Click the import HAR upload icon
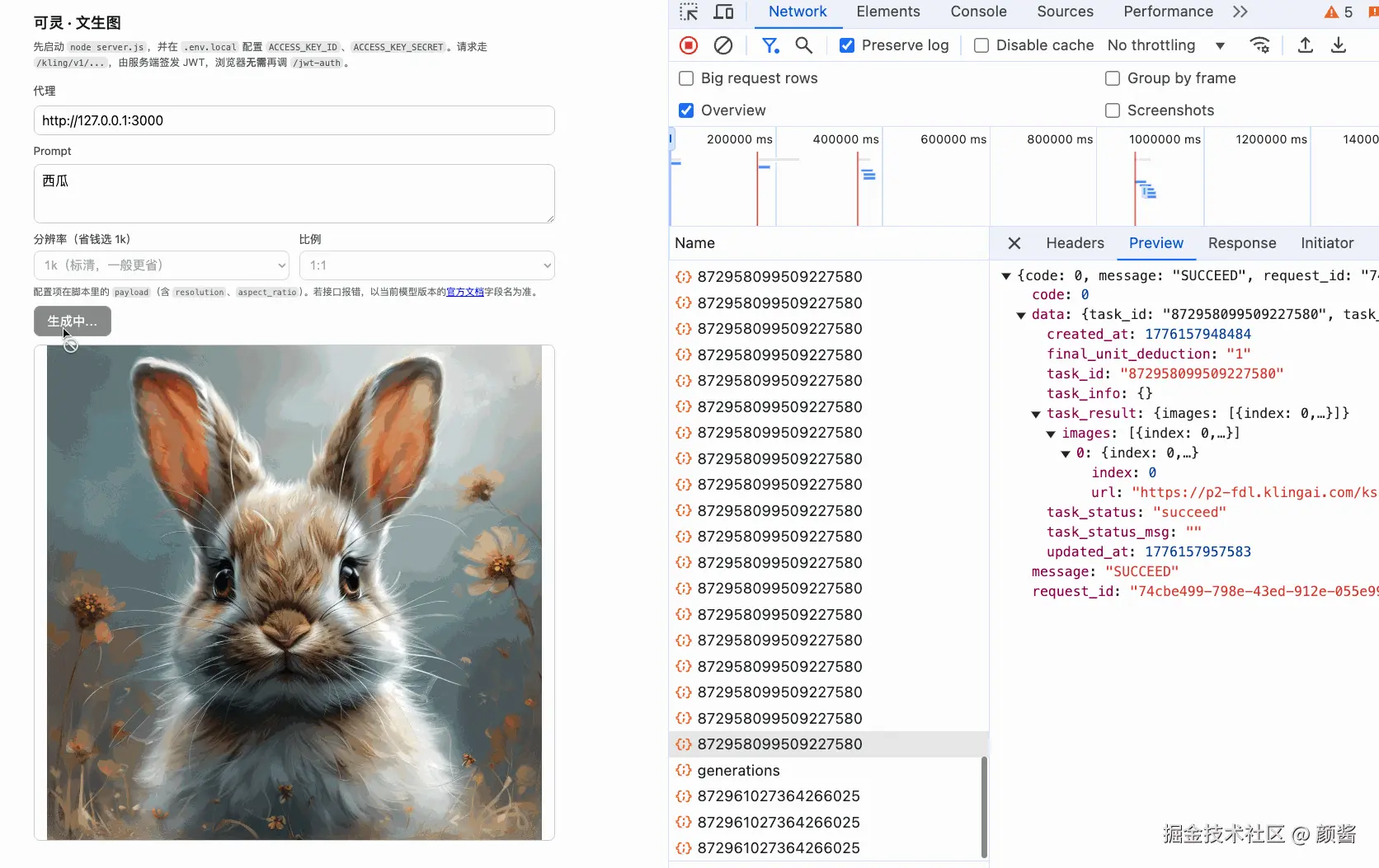This screenshot has height=868, width=1379. (x=1305, y=45)
